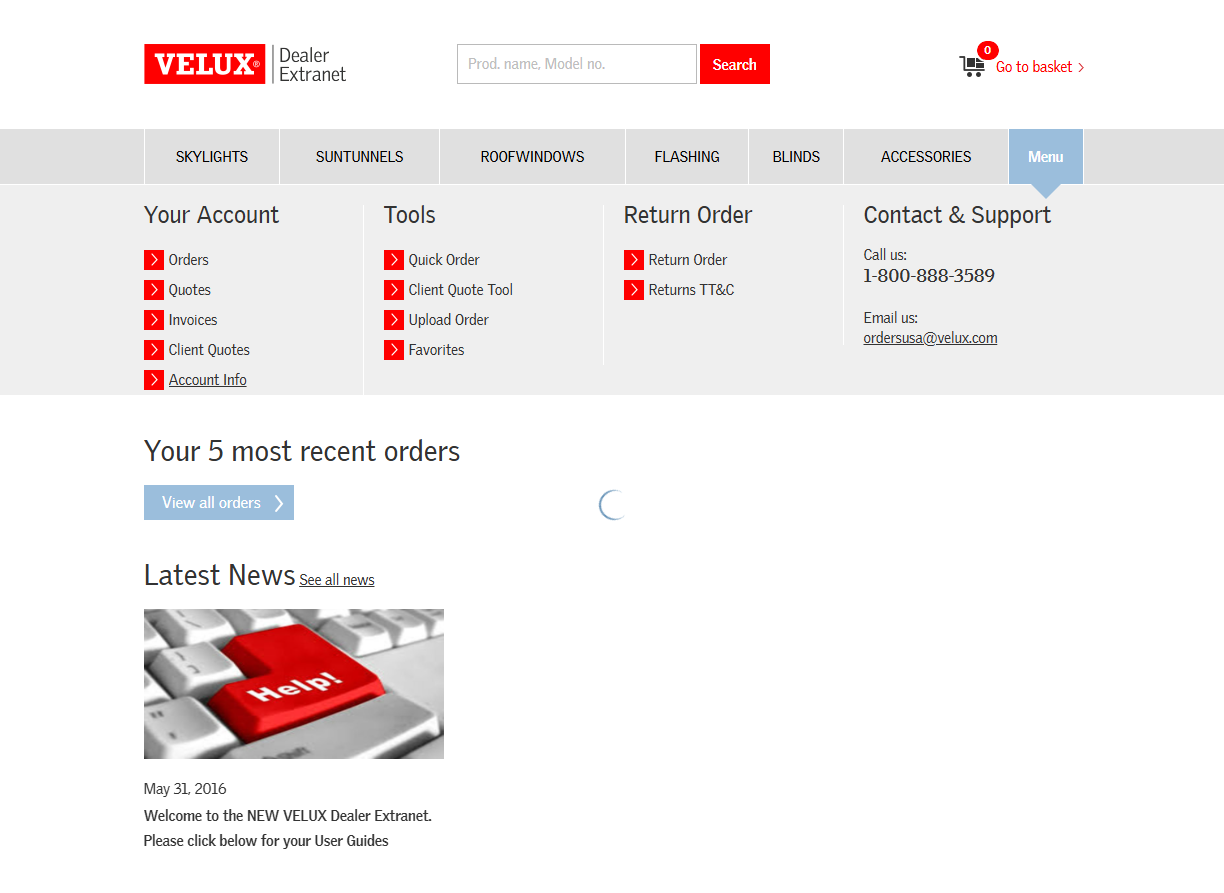Open the Account Info link
The image size is (1224, 893).
pyautogui.click(x=207, y=380)
